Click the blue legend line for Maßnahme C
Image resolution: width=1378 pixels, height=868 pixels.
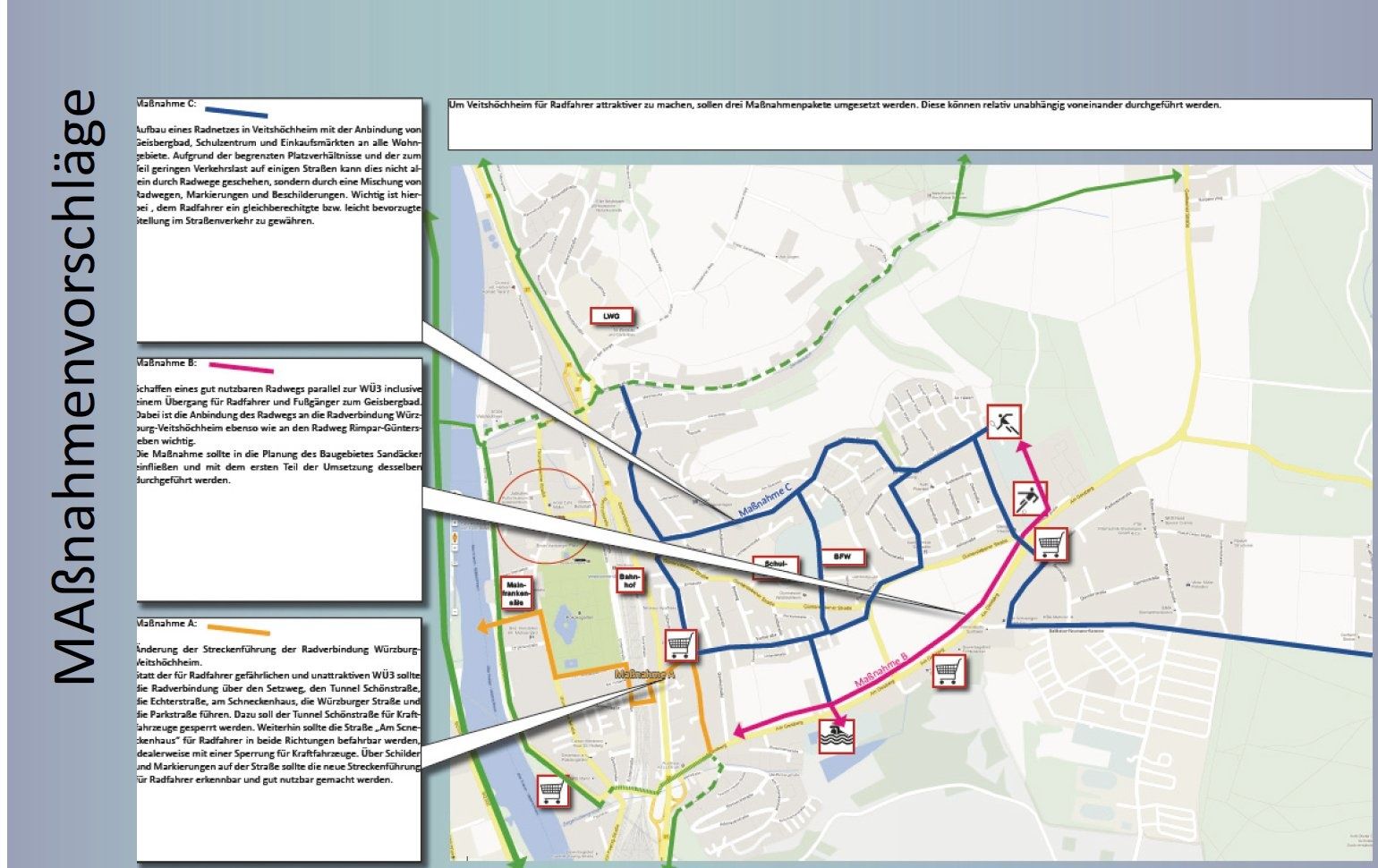point(236,113)
